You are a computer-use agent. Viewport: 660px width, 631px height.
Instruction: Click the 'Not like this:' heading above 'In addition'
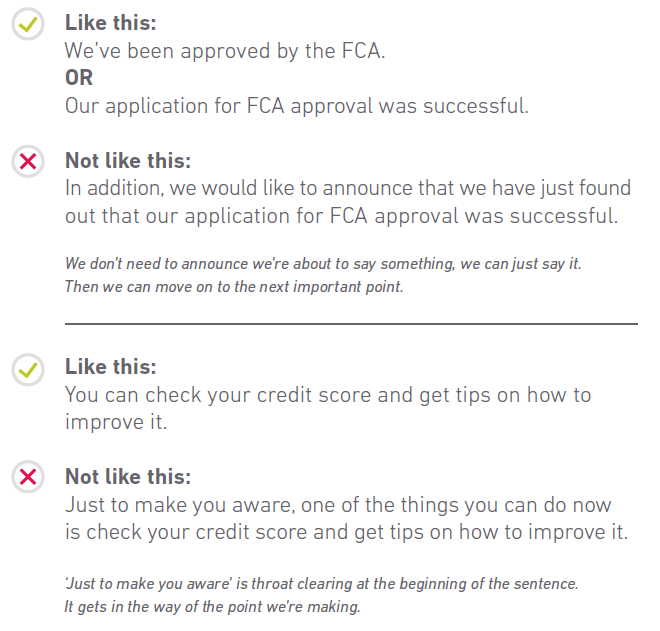(x=128, y=160)
